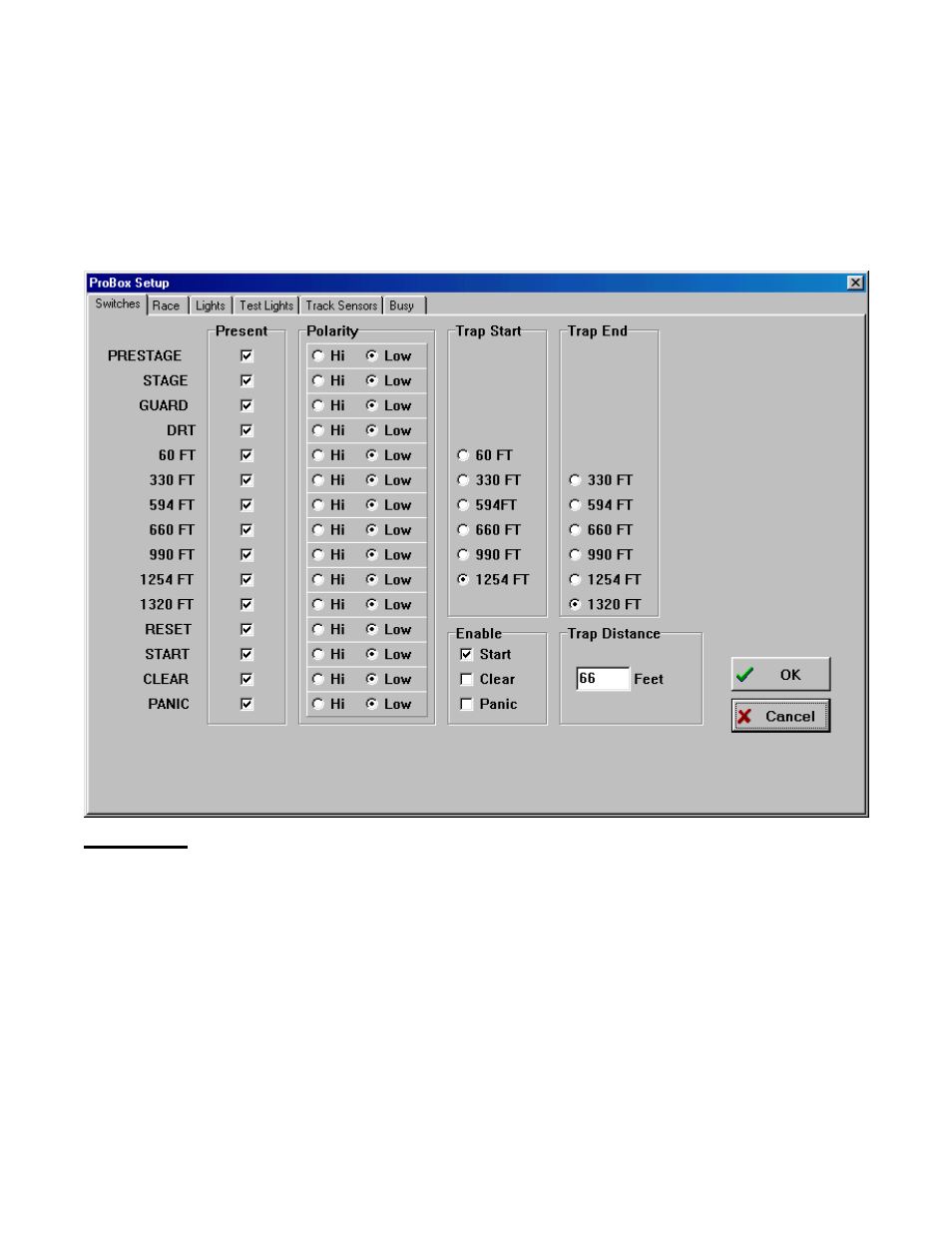This screenshot has height=1233, width=952.
Task: Toggle the DRT Present checkbox
Action: pyautogui.click(x=246, y=430)
